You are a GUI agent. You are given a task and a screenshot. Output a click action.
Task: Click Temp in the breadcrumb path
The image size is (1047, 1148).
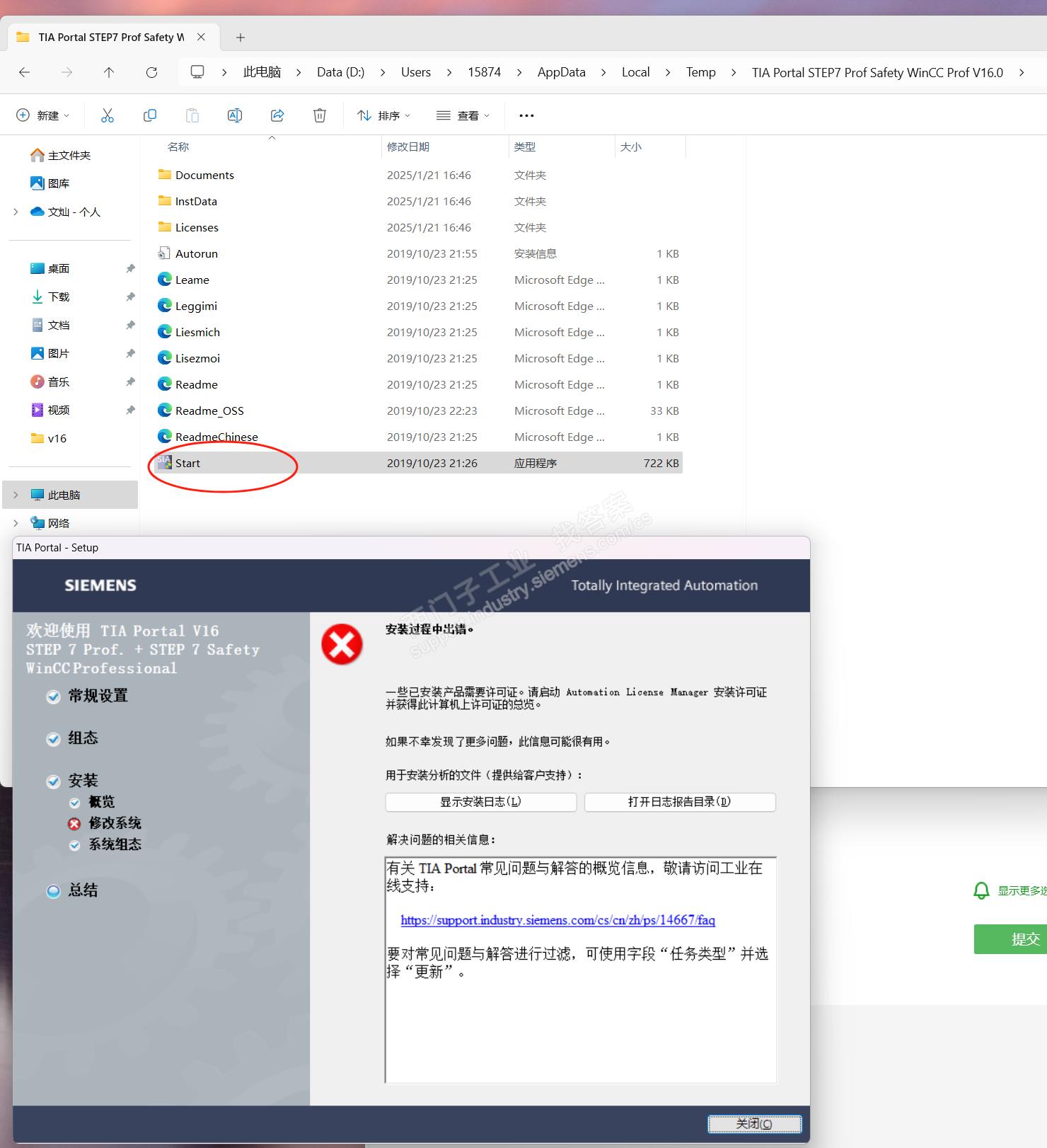coord(701,72)
